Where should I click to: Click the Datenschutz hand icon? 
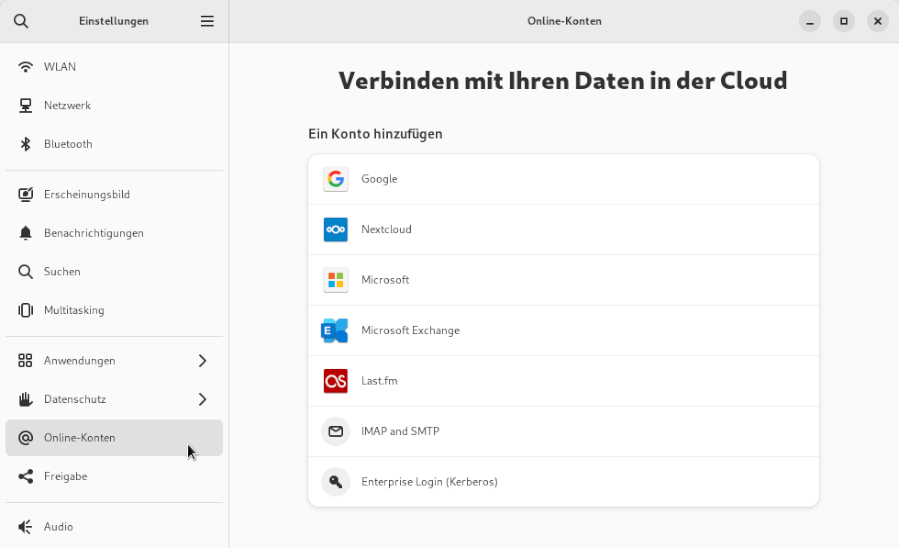[25, 399]
